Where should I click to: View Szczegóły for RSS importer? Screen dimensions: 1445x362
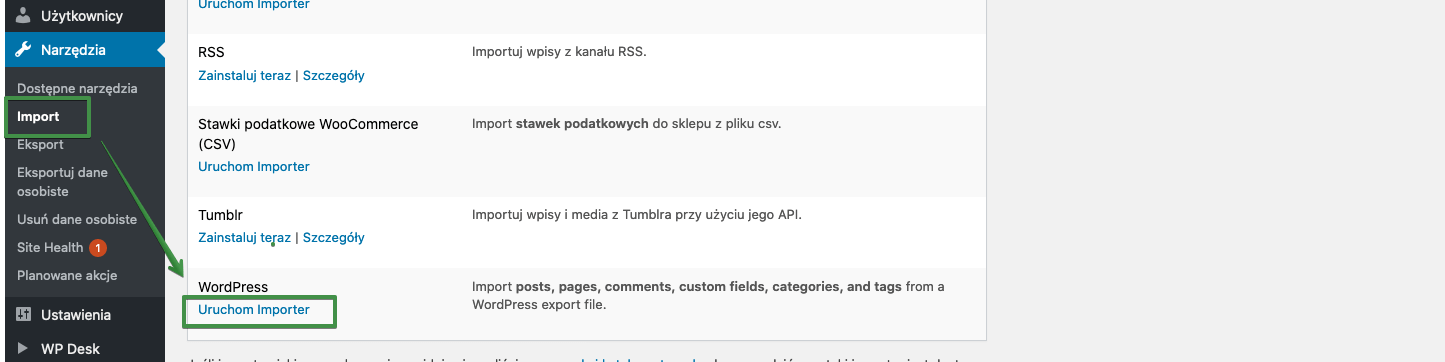click(x=334, y=75)
